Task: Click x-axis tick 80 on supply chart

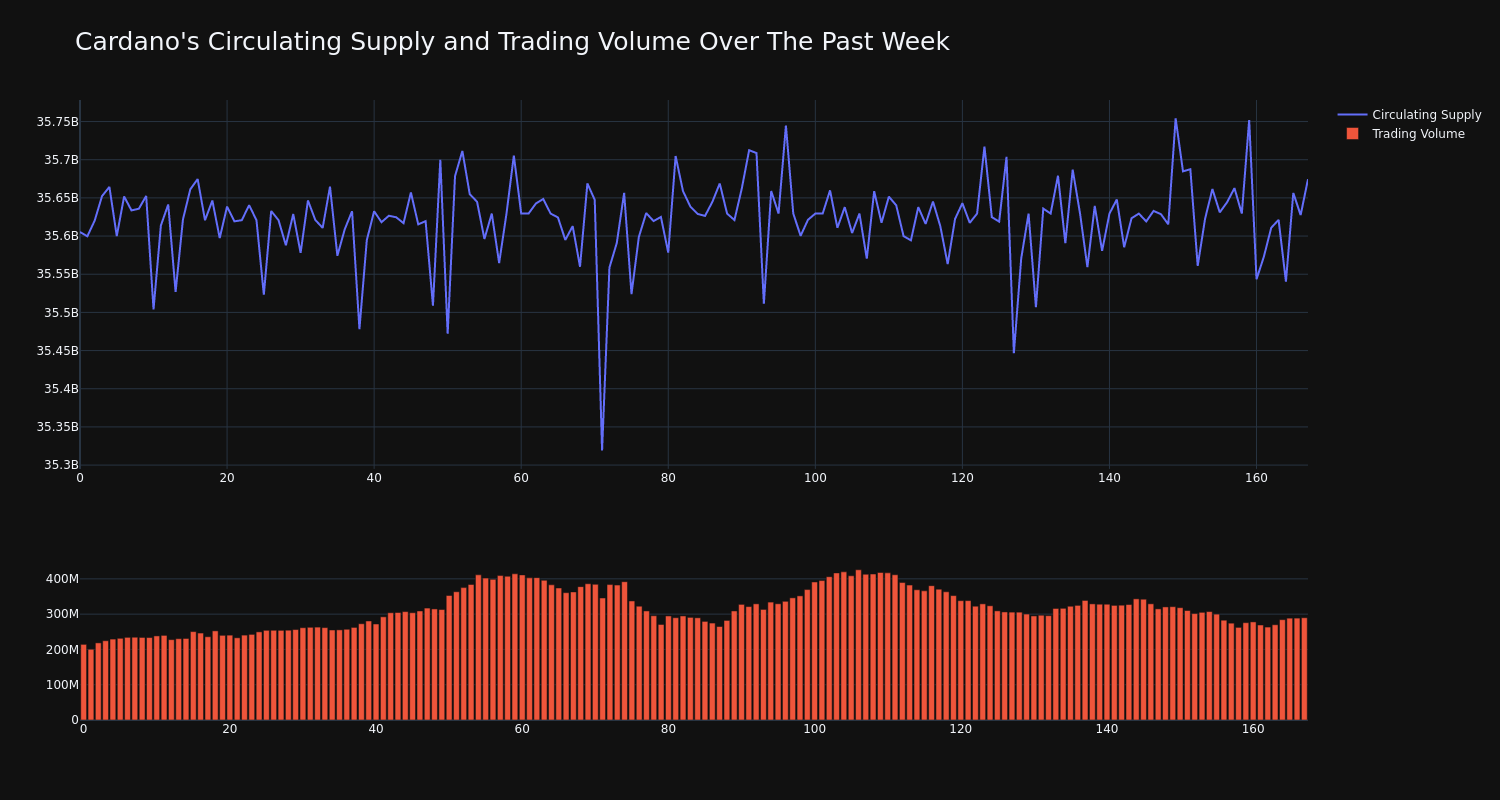Action: (668, 478)
